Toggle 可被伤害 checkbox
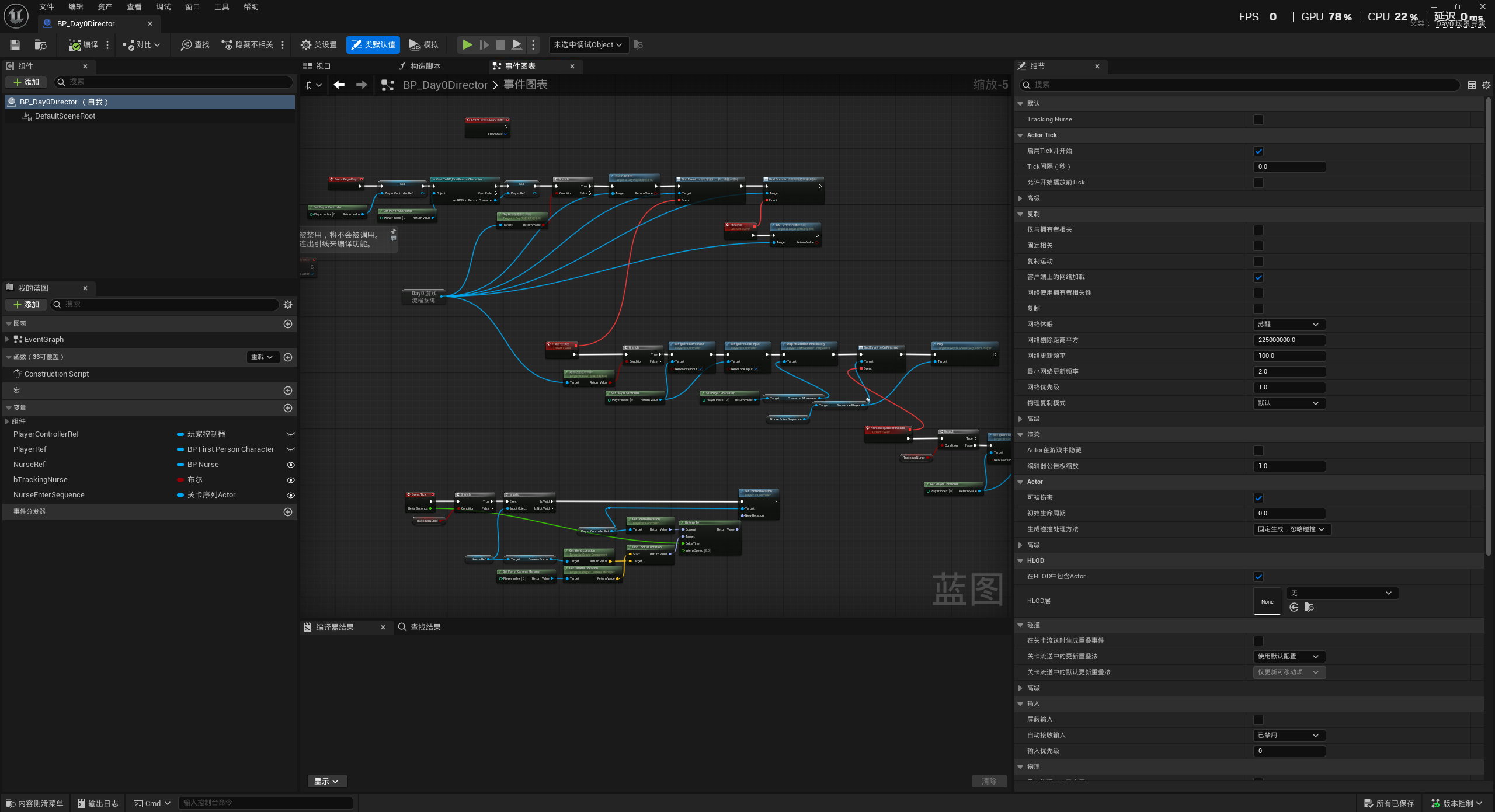The image size is (1495, 812). (1258, 498)
